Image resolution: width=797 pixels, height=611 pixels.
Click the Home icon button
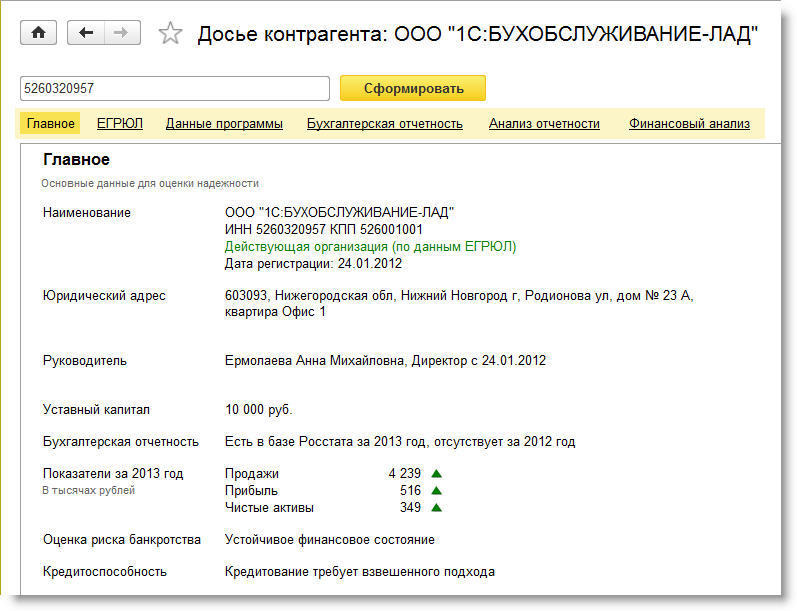39,33
